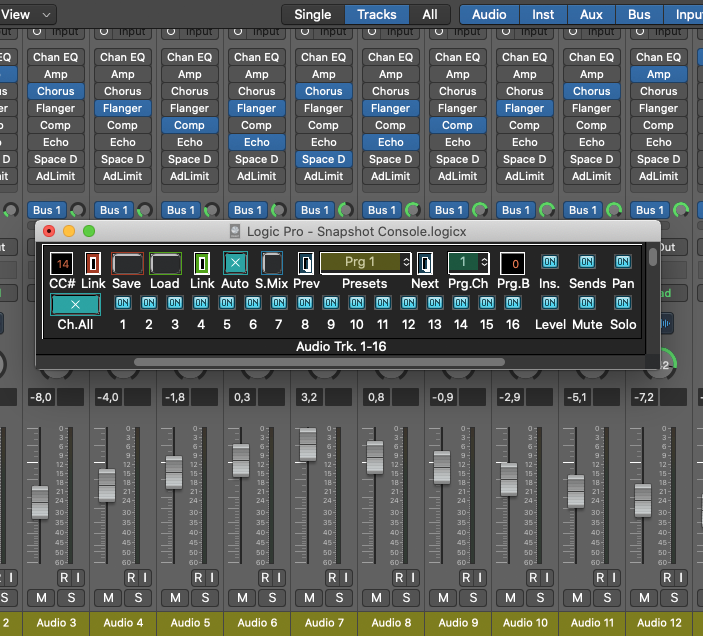Open the AdLimit slot on Audio 10
Screen dimensions: 703x636
(525, 176)
